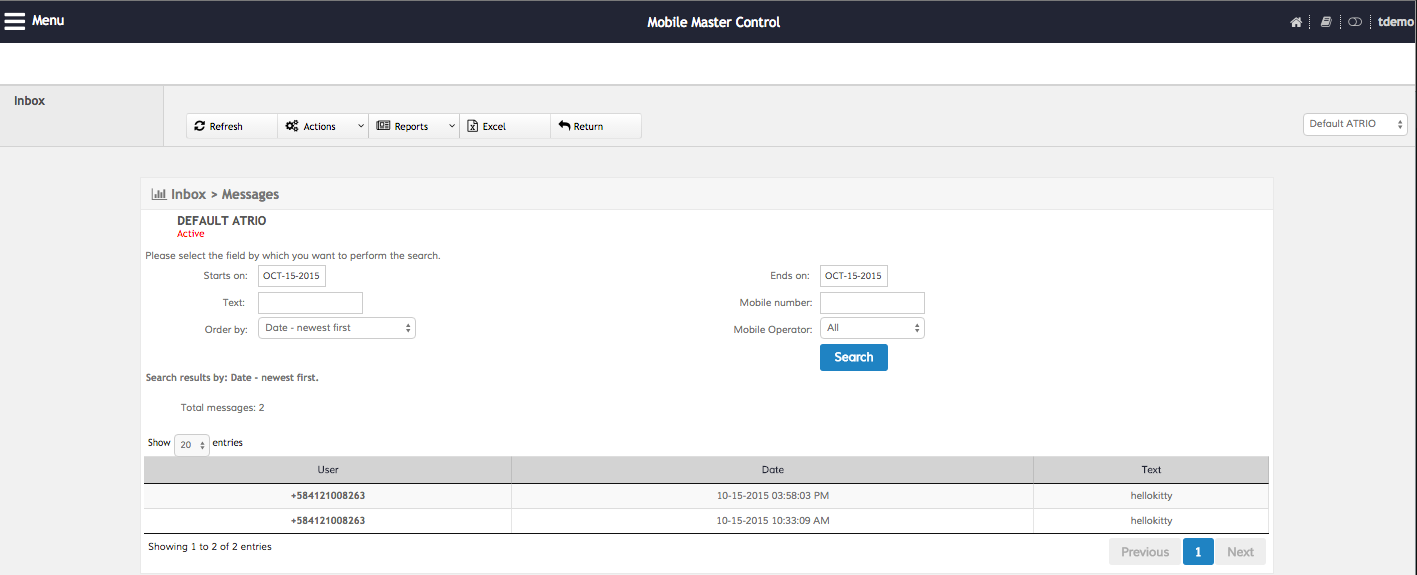Click the Mobile number input field
Image resolution: width=1417 pixels, height=575 pixels.
tap(872, 303)
